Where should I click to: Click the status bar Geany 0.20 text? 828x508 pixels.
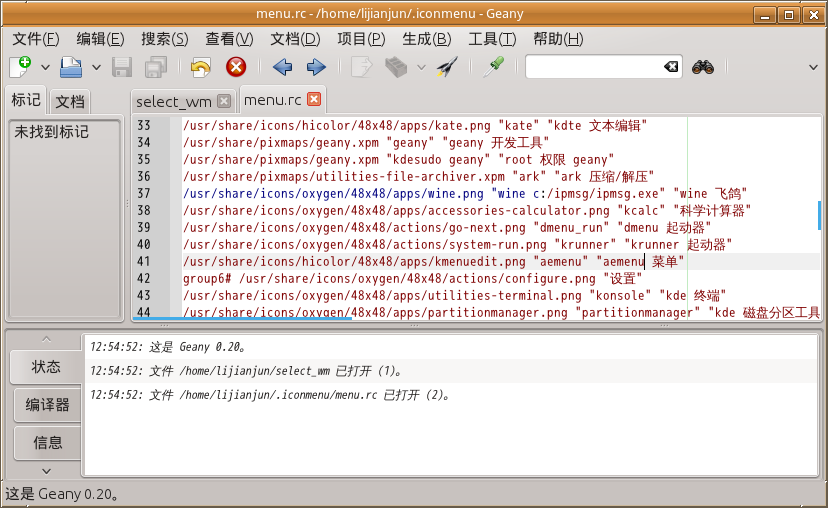pyautogui.click(x=62, y=494)
